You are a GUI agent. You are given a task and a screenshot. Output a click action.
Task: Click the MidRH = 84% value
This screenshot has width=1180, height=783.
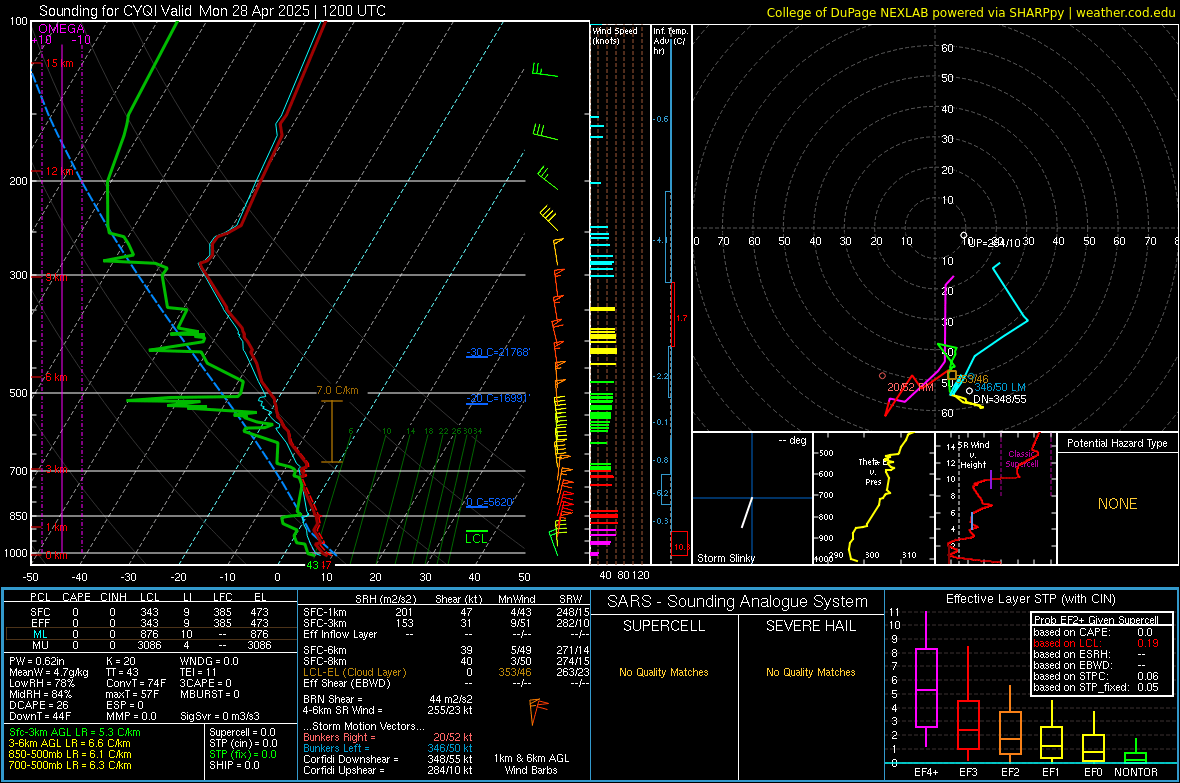click(x=41, y=694)
